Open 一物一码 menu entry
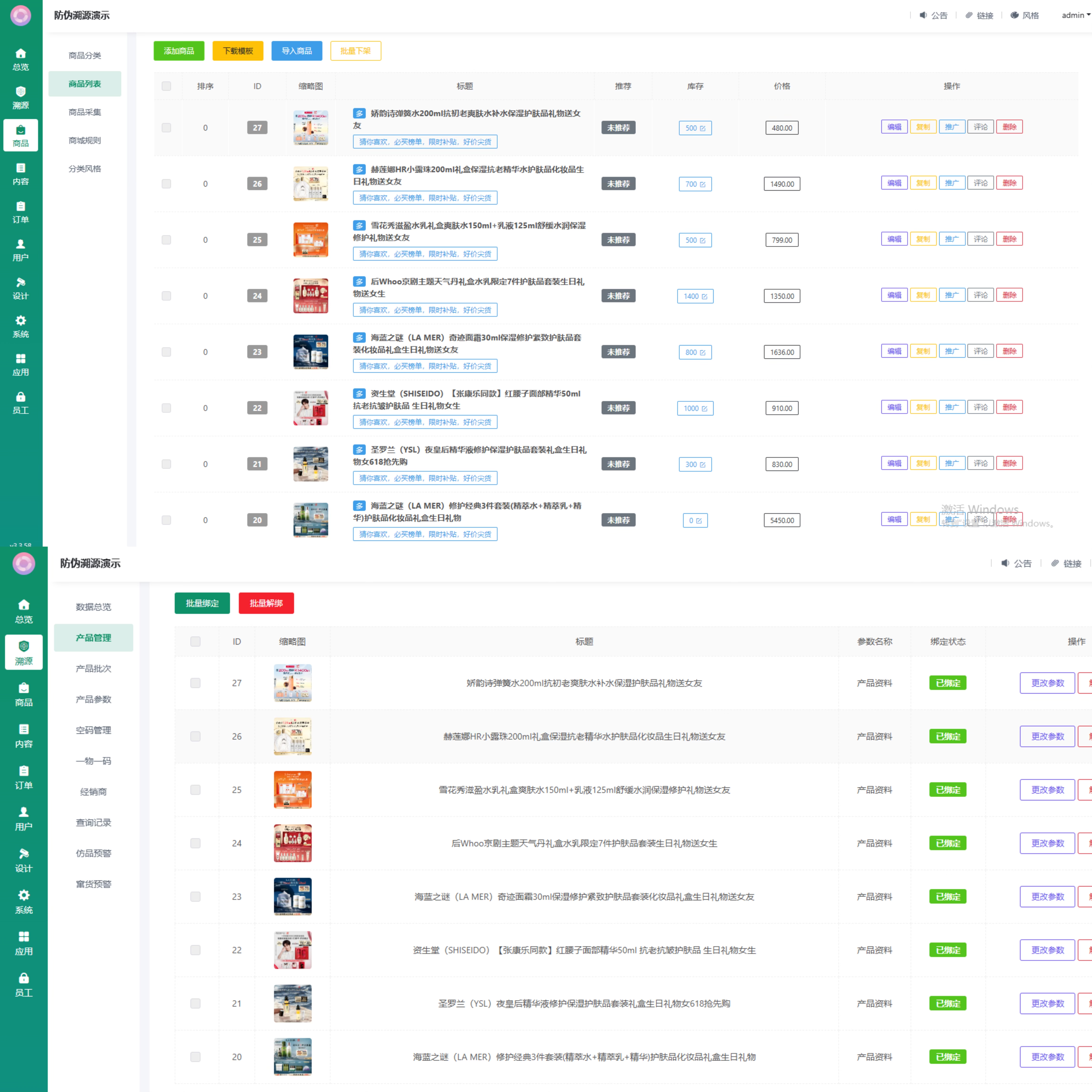Screen dimensions: 1092x1092 [x=93, y=761]
